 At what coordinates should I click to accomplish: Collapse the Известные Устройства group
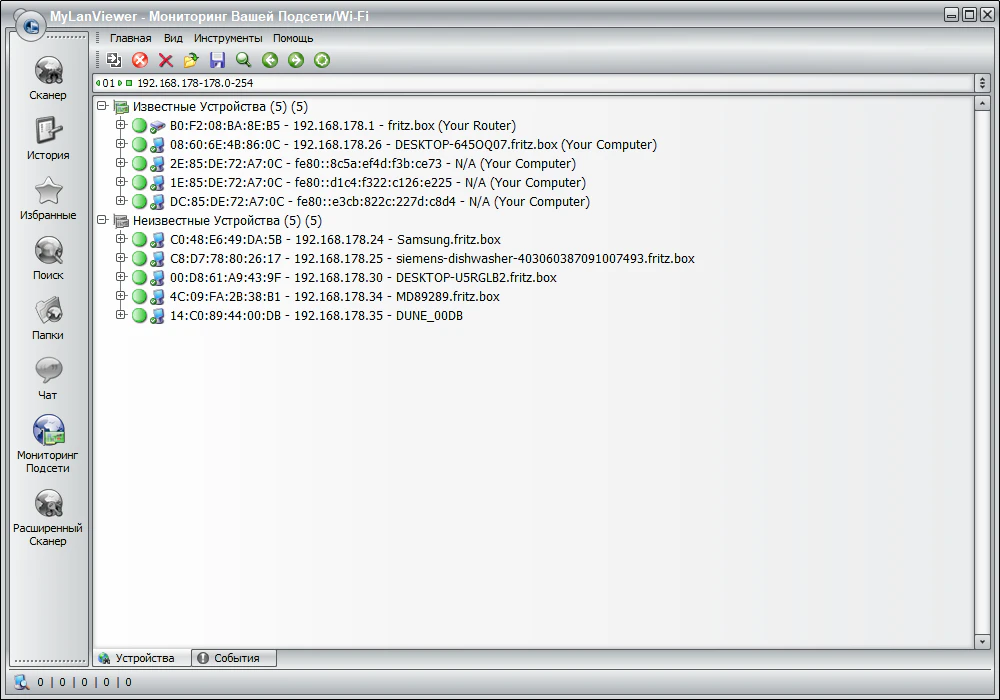(102, 106)
